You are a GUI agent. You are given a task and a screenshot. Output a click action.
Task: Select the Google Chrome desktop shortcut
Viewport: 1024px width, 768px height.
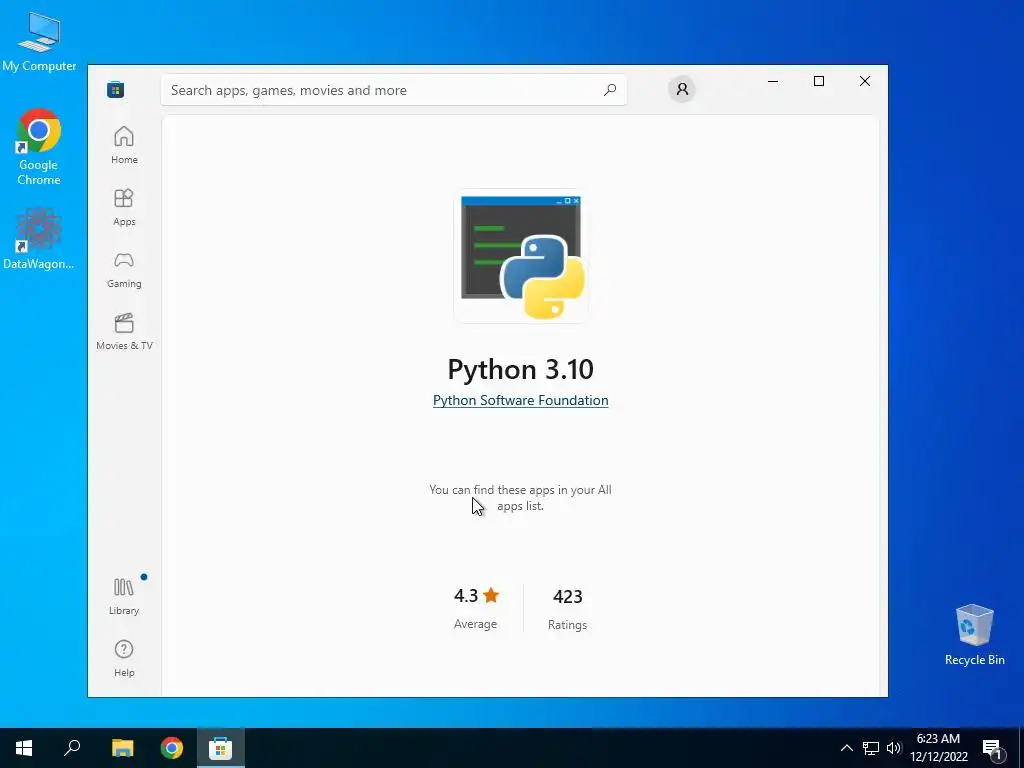(x=39, y=148)
